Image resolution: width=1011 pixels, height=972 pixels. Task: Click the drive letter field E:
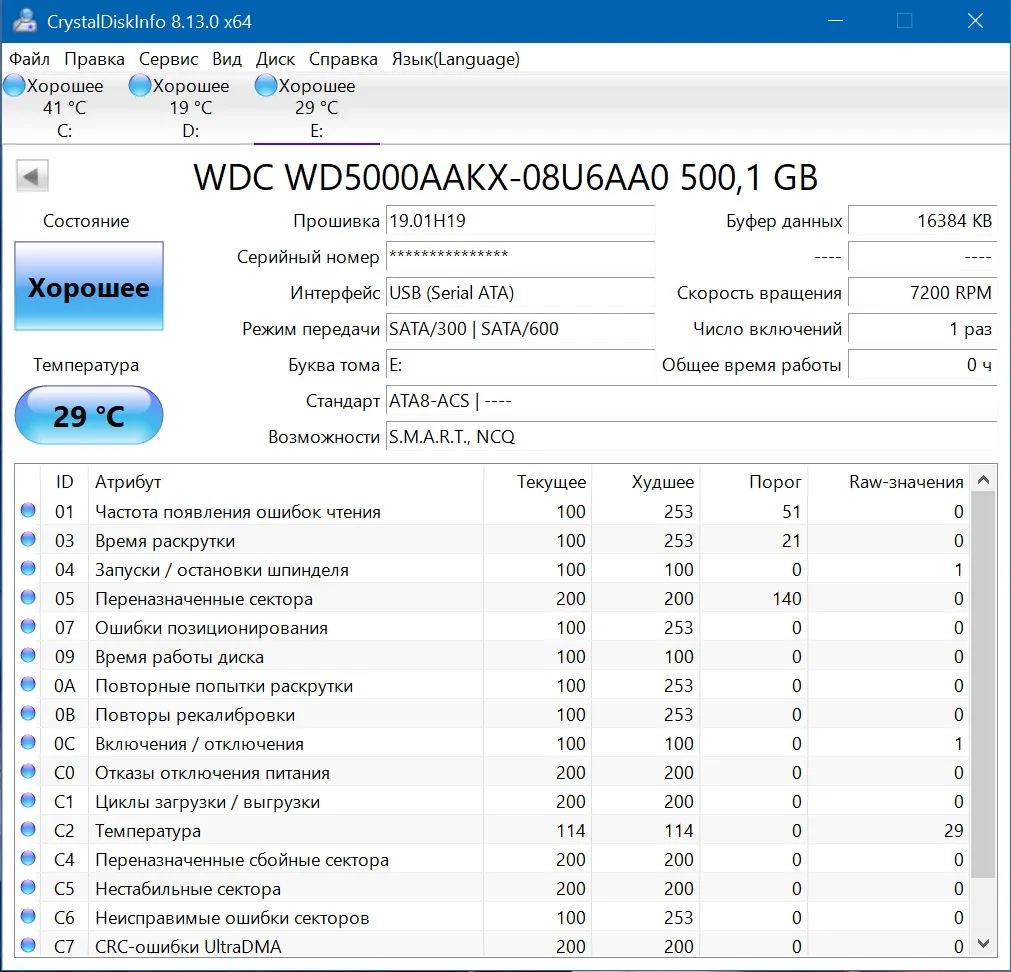(520, 365)
